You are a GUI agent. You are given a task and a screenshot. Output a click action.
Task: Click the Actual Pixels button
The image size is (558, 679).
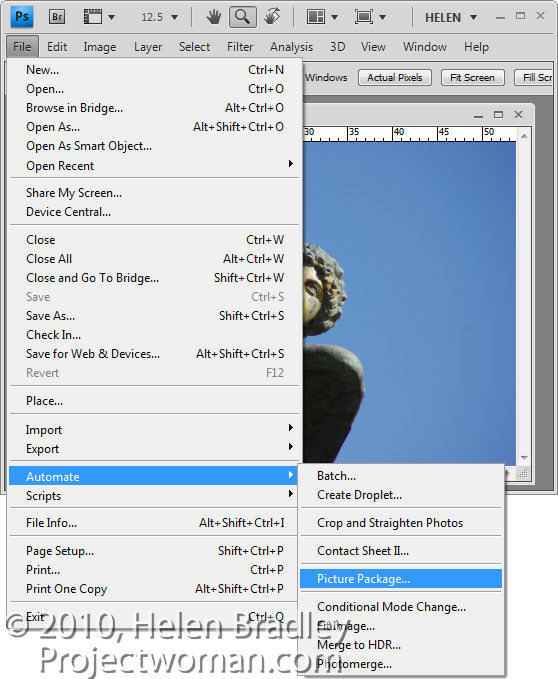(395, 78)
